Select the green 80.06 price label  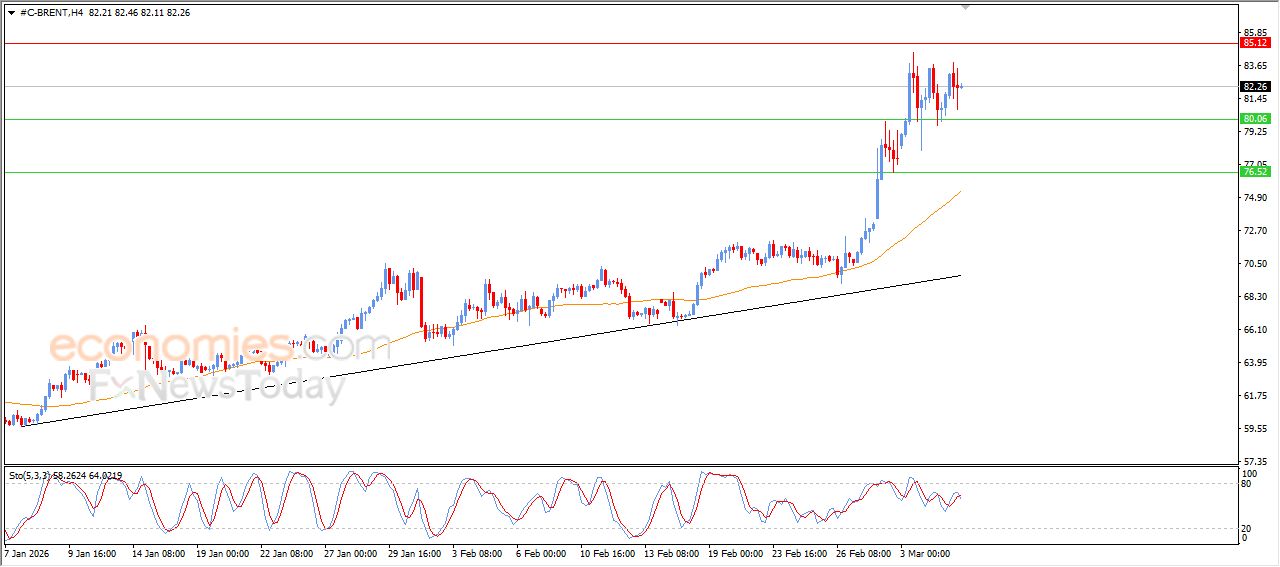pos(1254,119)
